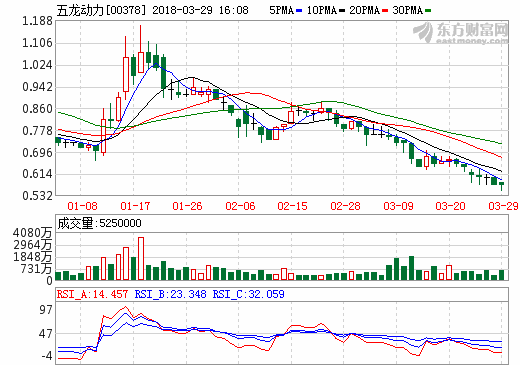Click the timestamp 2018-03-29 16:08
This screenshot has width=520, height=365.
pos(200,10)
